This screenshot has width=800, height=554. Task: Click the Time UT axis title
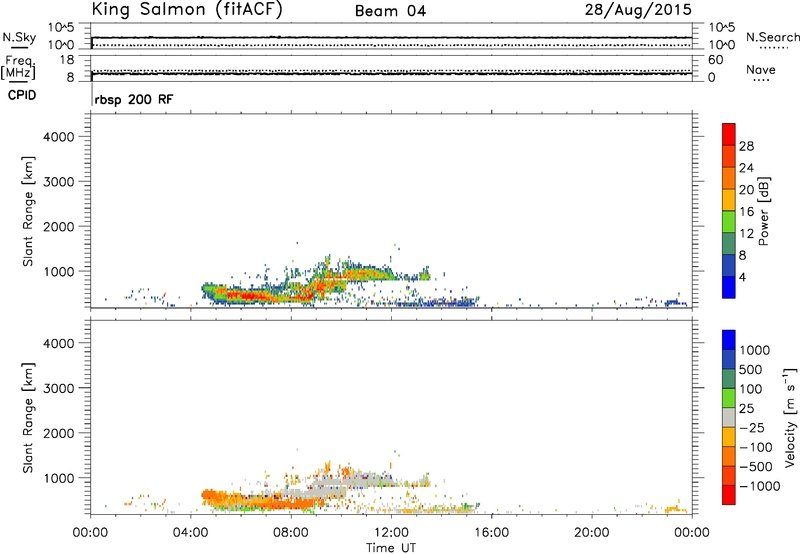391,548
